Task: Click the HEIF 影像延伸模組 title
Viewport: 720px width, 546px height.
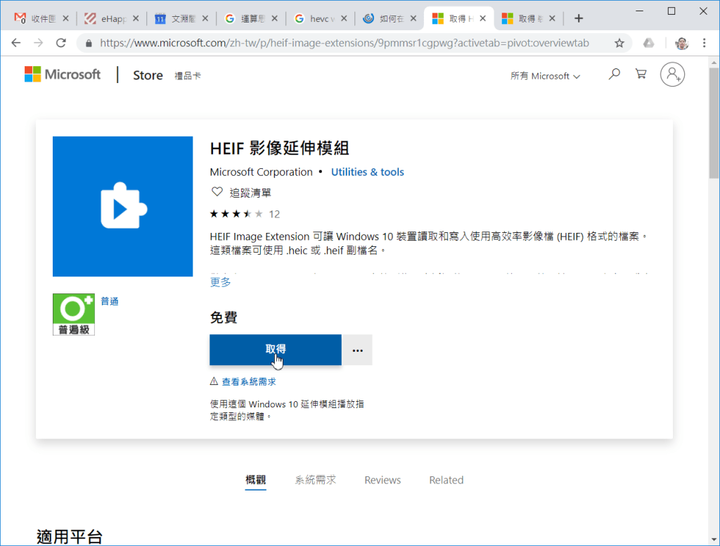Action: coord(280,148)
